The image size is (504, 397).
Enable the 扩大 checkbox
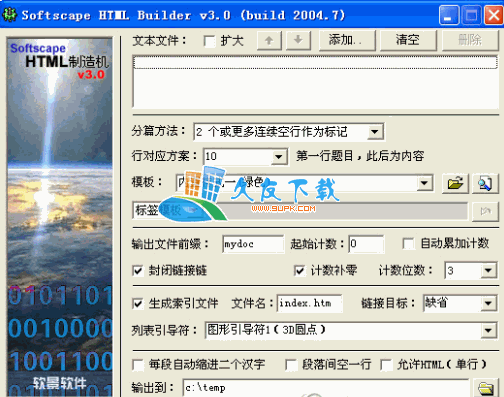pyautogui.click(x=209, y=41)
